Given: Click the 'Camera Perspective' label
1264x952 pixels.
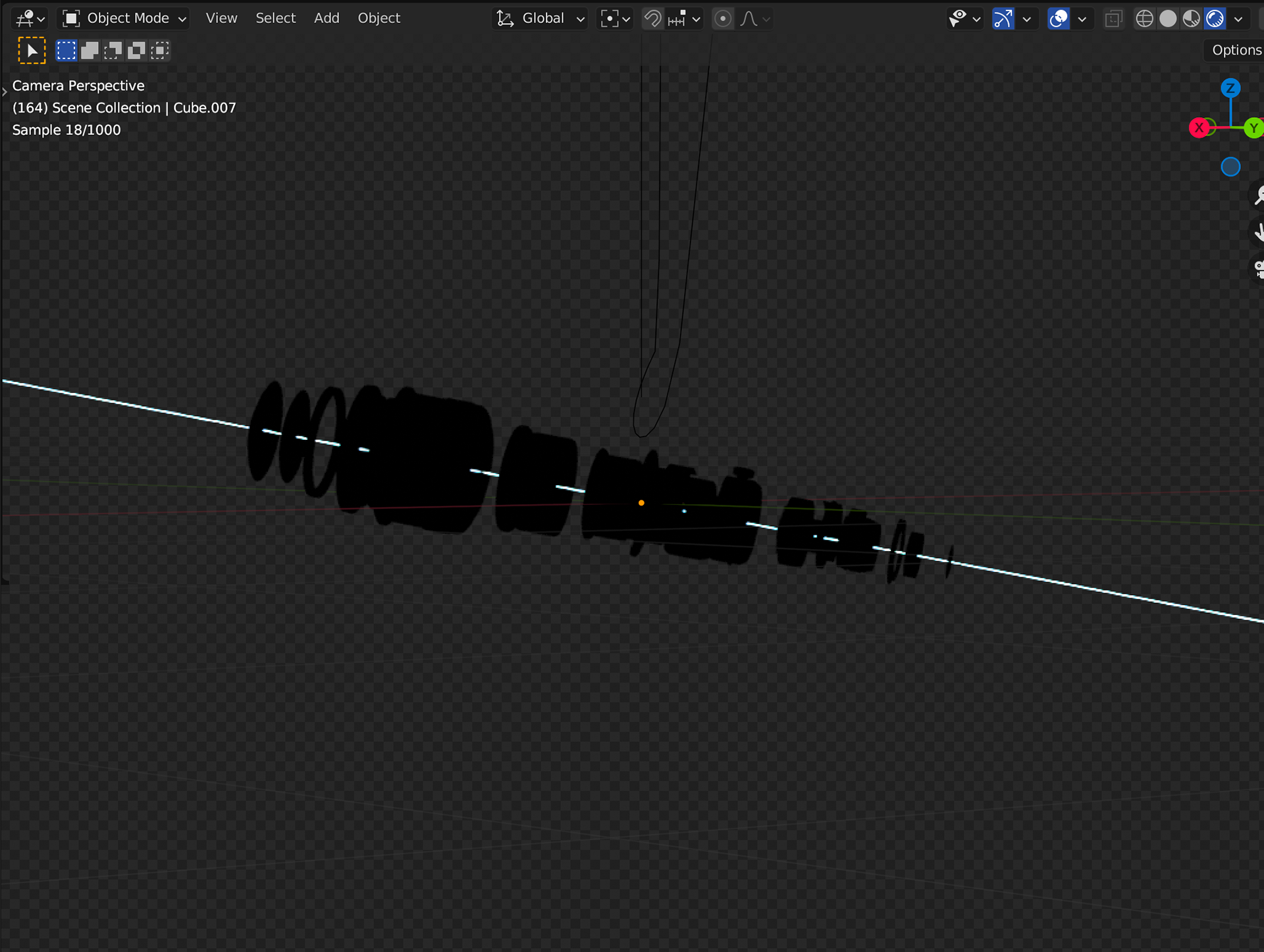Looking at the screenshot, I should (78, 86).
